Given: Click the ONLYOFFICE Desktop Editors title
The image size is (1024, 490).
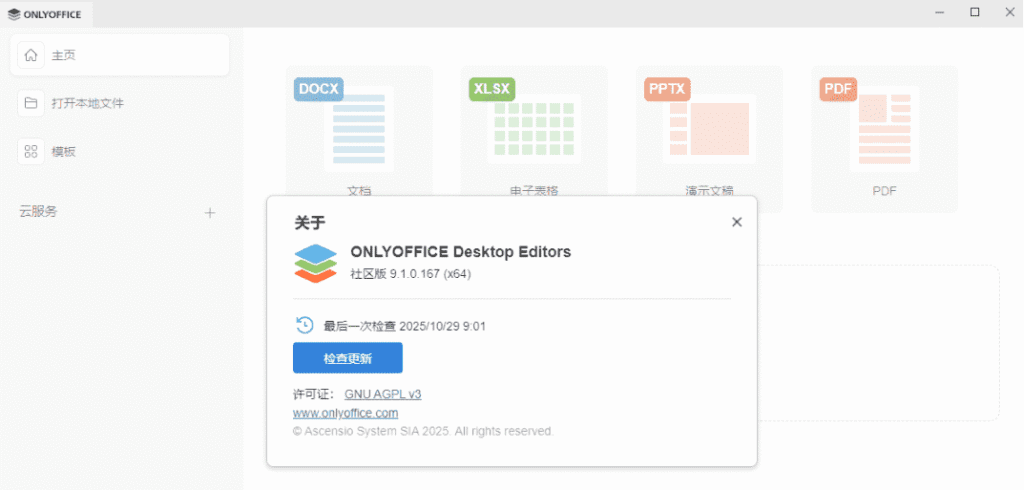Looking at the screenshot, I should (x=460, y=252).
